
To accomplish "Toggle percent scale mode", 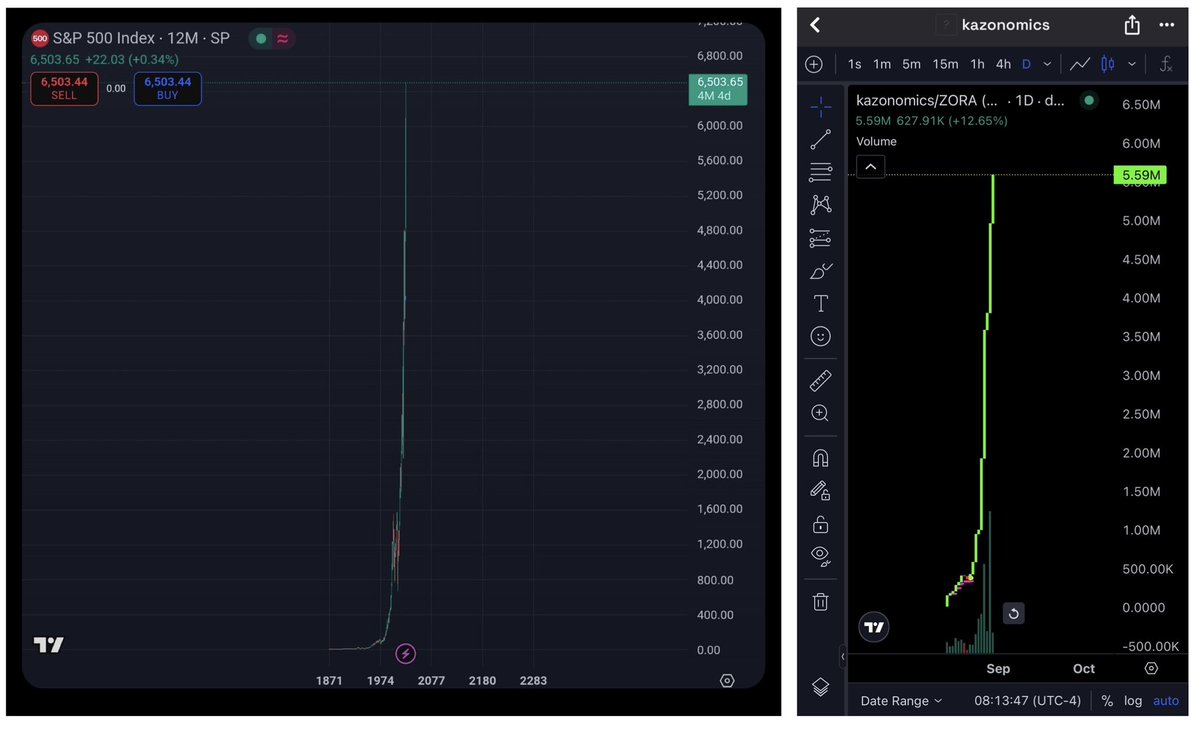I will click(1107, 701).
